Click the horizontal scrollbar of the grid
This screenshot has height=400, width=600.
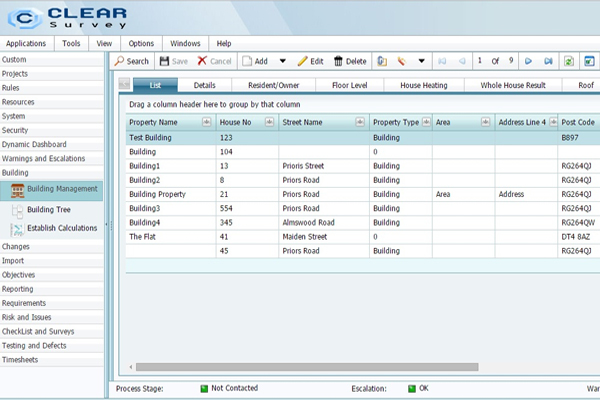point(307,367)
